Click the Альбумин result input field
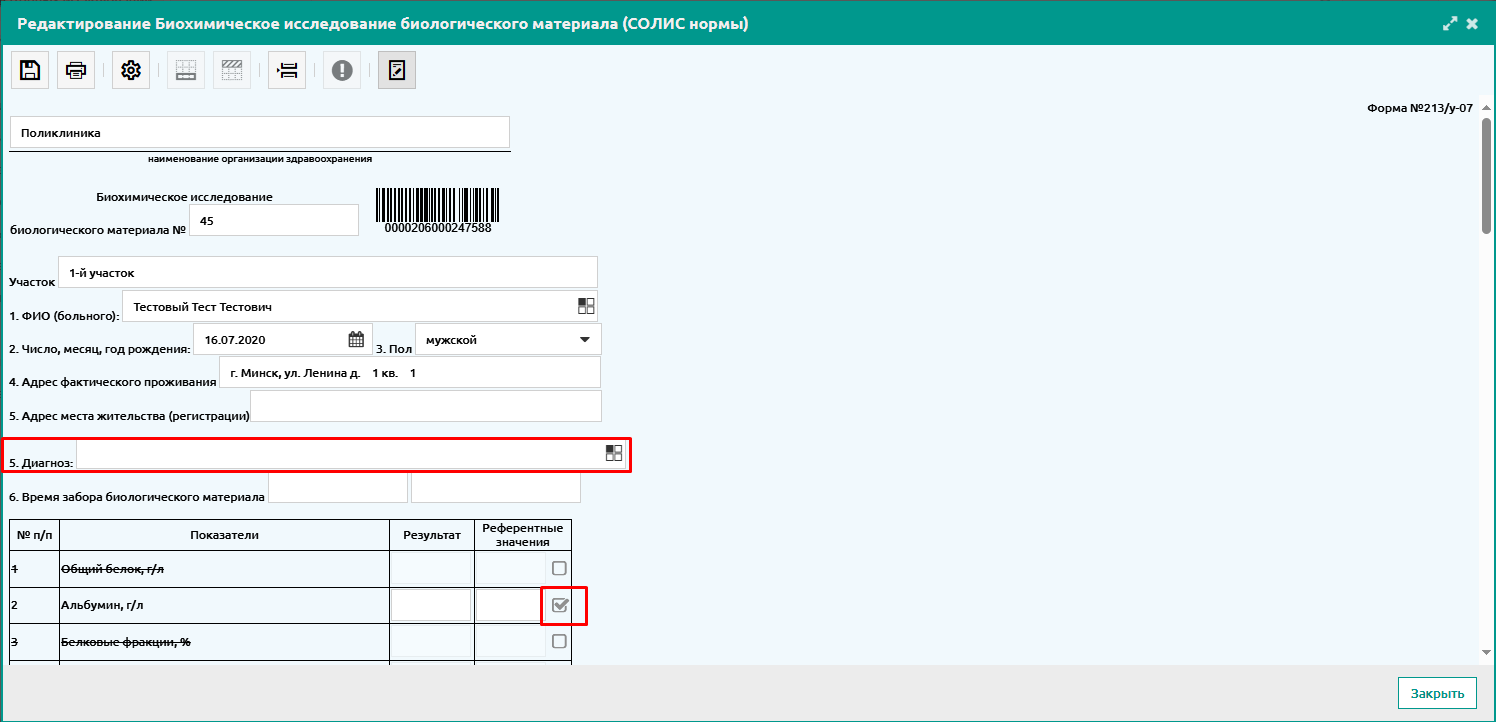The height and width of the screenshot is (722, 1496). click(431, 605)
